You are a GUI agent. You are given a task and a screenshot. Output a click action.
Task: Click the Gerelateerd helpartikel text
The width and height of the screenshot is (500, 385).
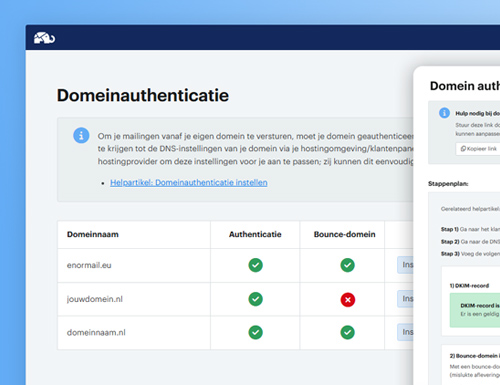pyautogui.click(x=470, y=209)
